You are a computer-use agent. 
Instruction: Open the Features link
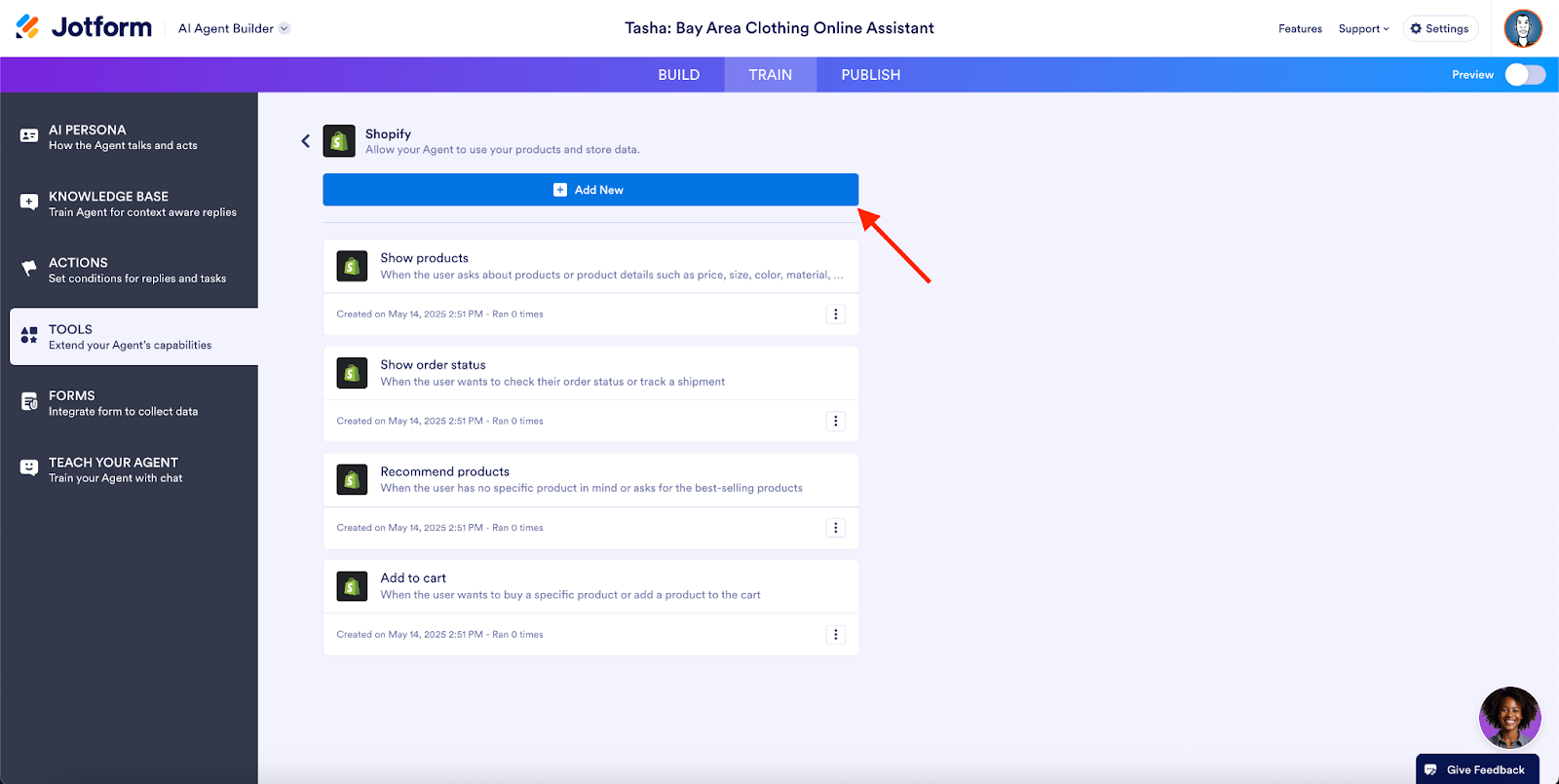pos(1300,29)
